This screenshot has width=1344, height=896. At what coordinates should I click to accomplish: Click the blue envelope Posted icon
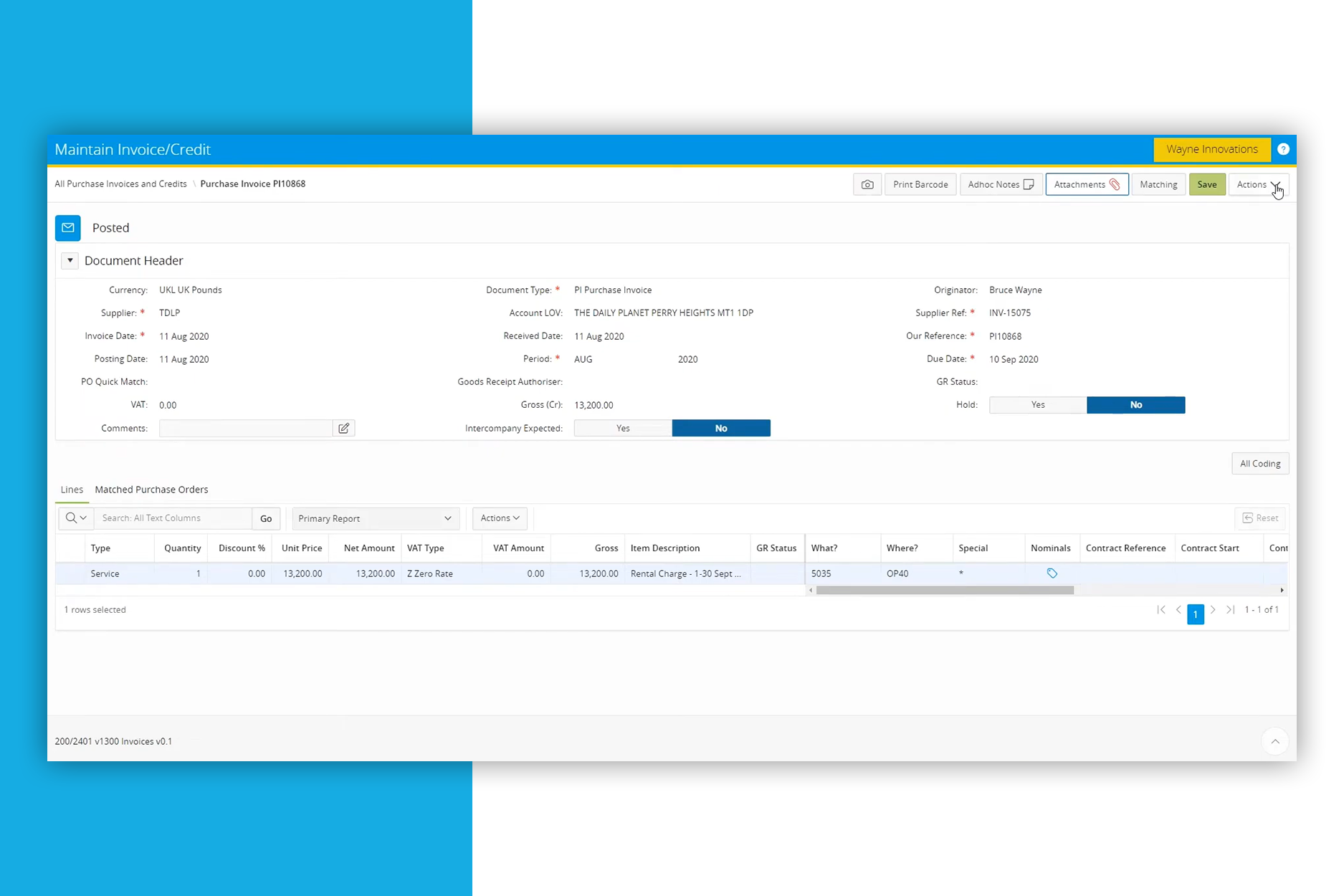click(68, 228)
